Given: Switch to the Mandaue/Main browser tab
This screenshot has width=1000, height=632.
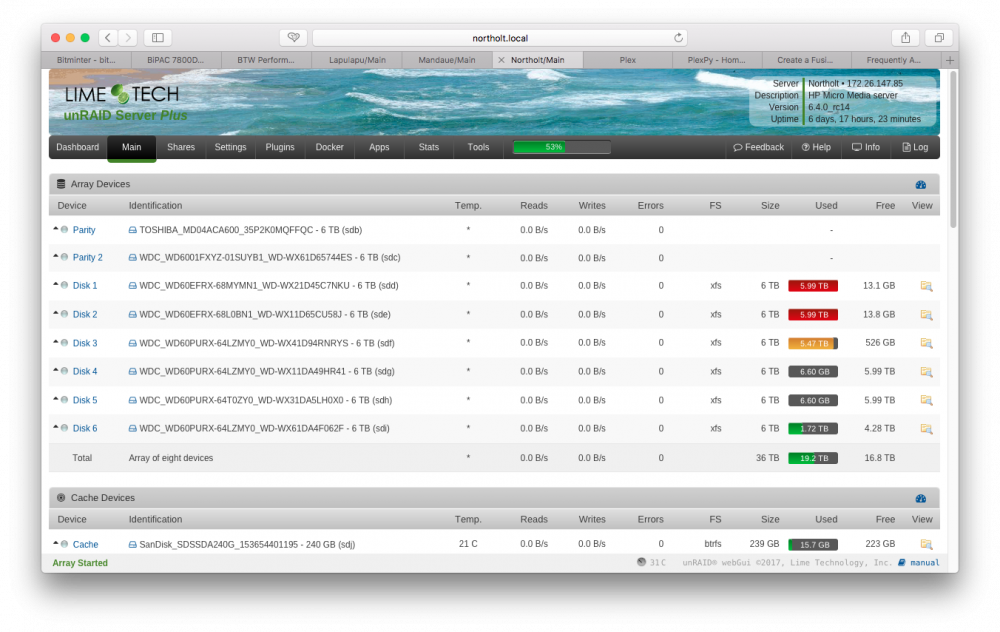Looking at the screenshot, I should pyautogui.click(x=447, y=60).
